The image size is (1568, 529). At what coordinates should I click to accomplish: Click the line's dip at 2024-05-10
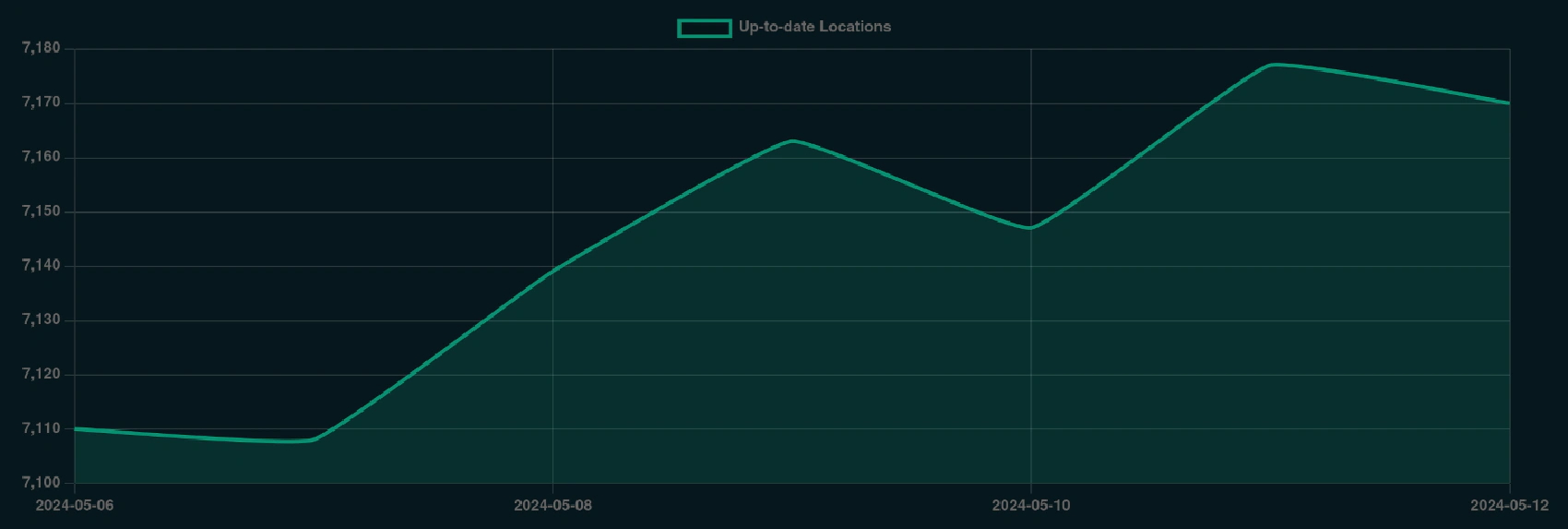[1030, 228]
